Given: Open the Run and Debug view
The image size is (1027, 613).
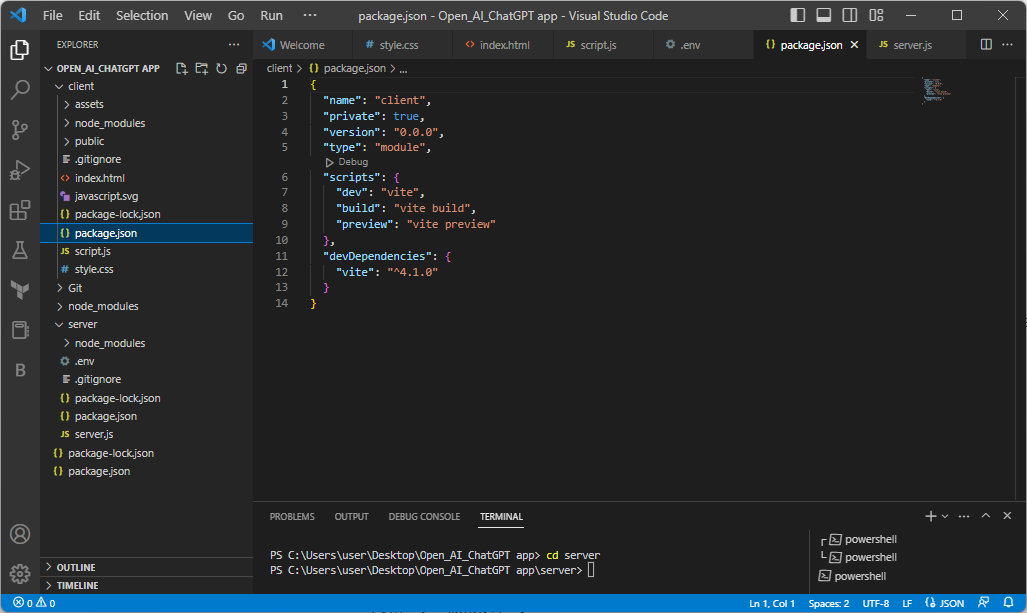Looking at the screenshot, I should (x=20, y=170).
